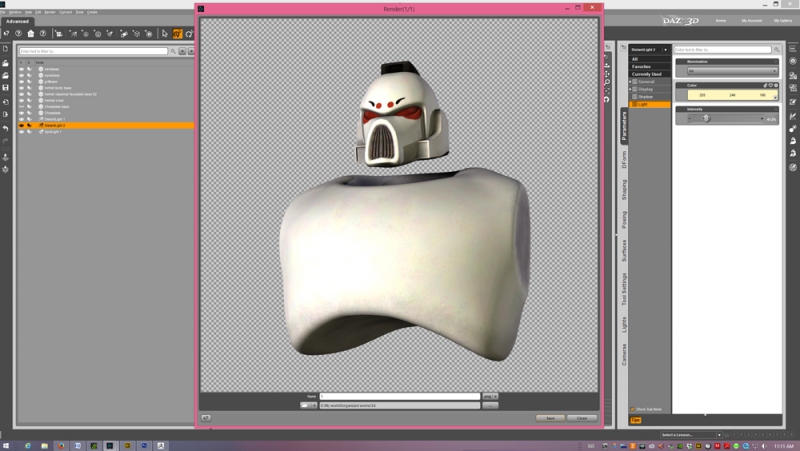
Task: Click the search magnifier in Scene pane
Action: tap(173, 51)
